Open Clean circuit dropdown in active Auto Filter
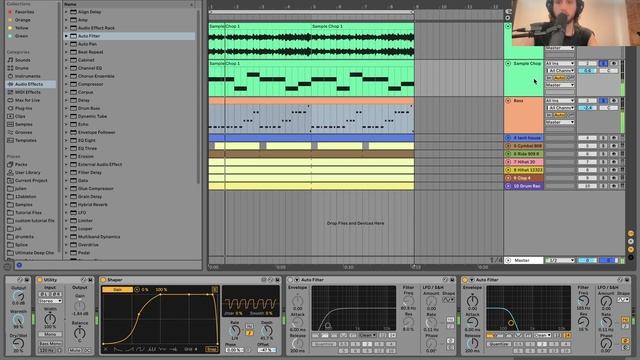640x360 pixels. (x=542, y=335)
